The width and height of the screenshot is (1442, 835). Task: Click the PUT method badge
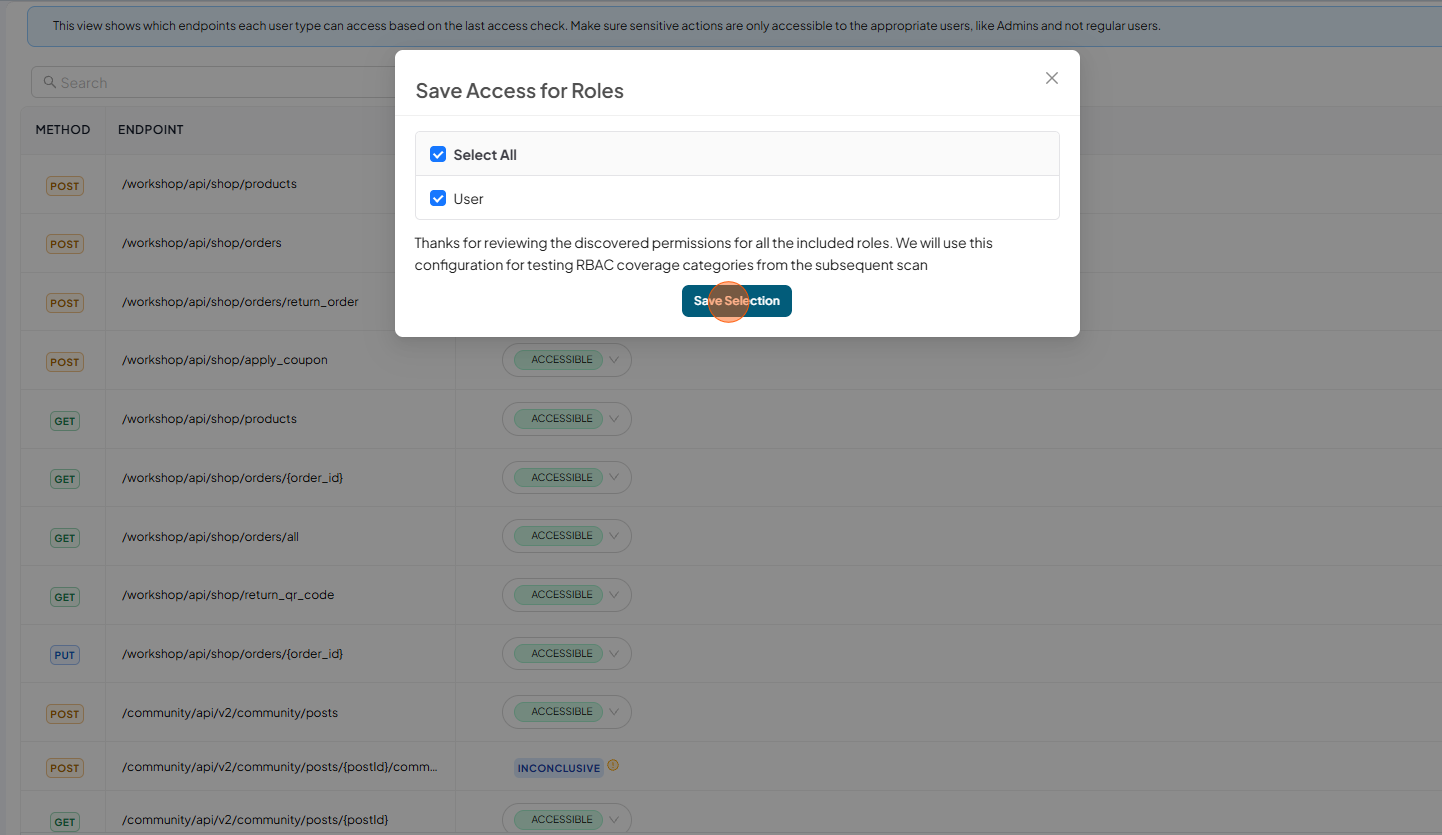pos(64,655)
